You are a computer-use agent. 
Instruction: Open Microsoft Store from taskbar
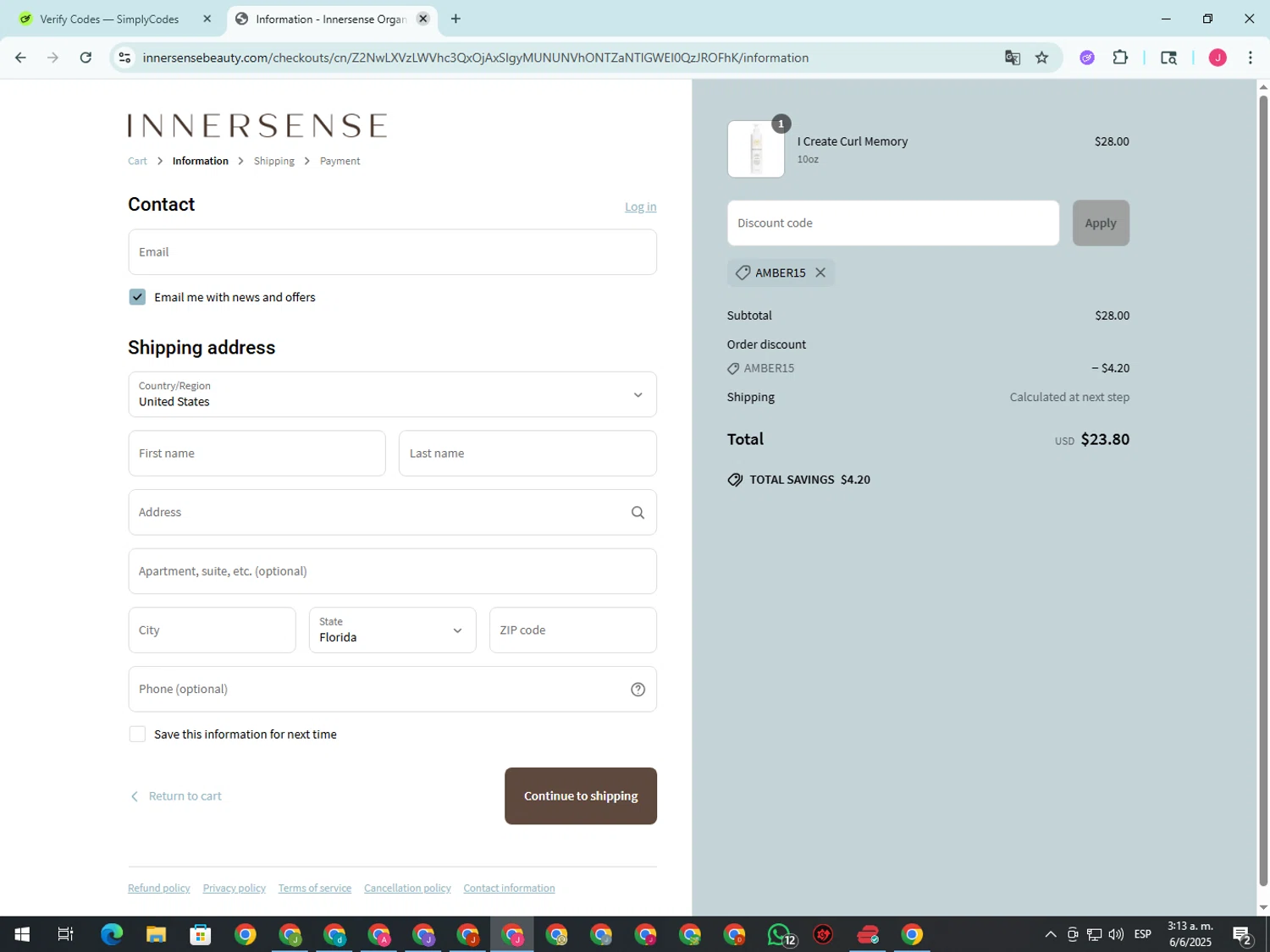[200, 934]
